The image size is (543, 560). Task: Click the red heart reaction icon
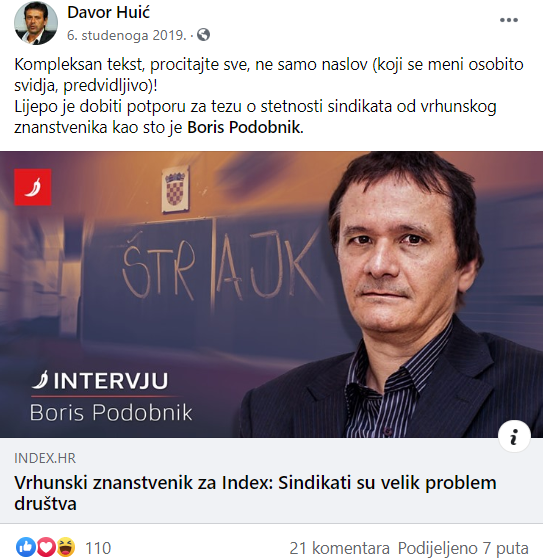(x=46, y=547)
